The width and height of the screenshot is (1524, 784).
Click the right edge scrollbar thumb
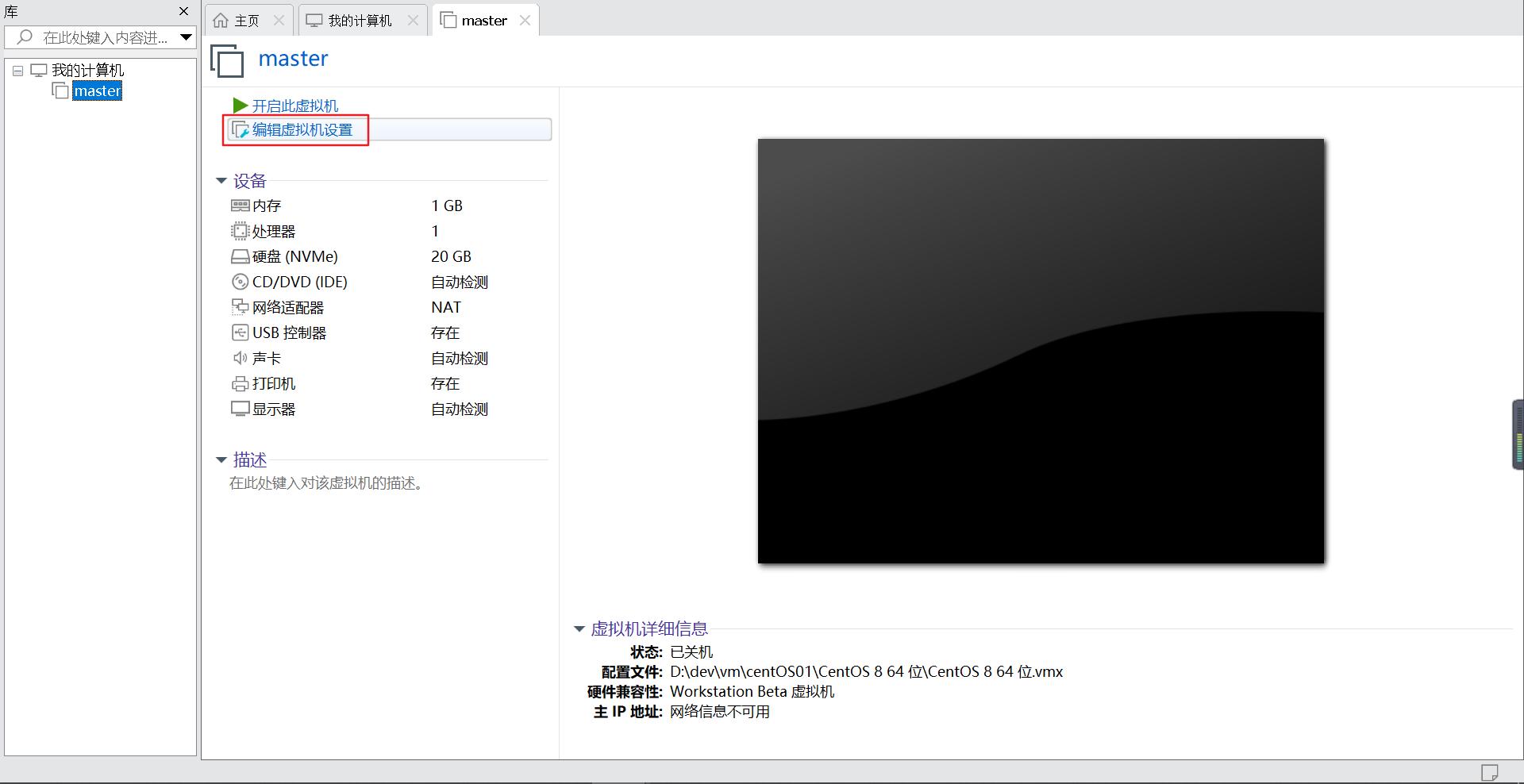click(x=1517, y=434)
